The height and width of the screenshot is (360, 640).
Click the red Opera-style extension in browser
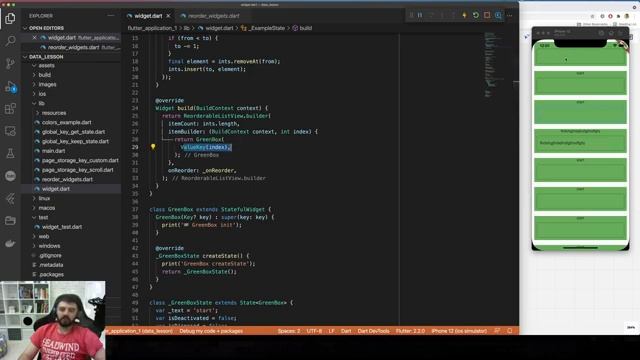(610, 16)
